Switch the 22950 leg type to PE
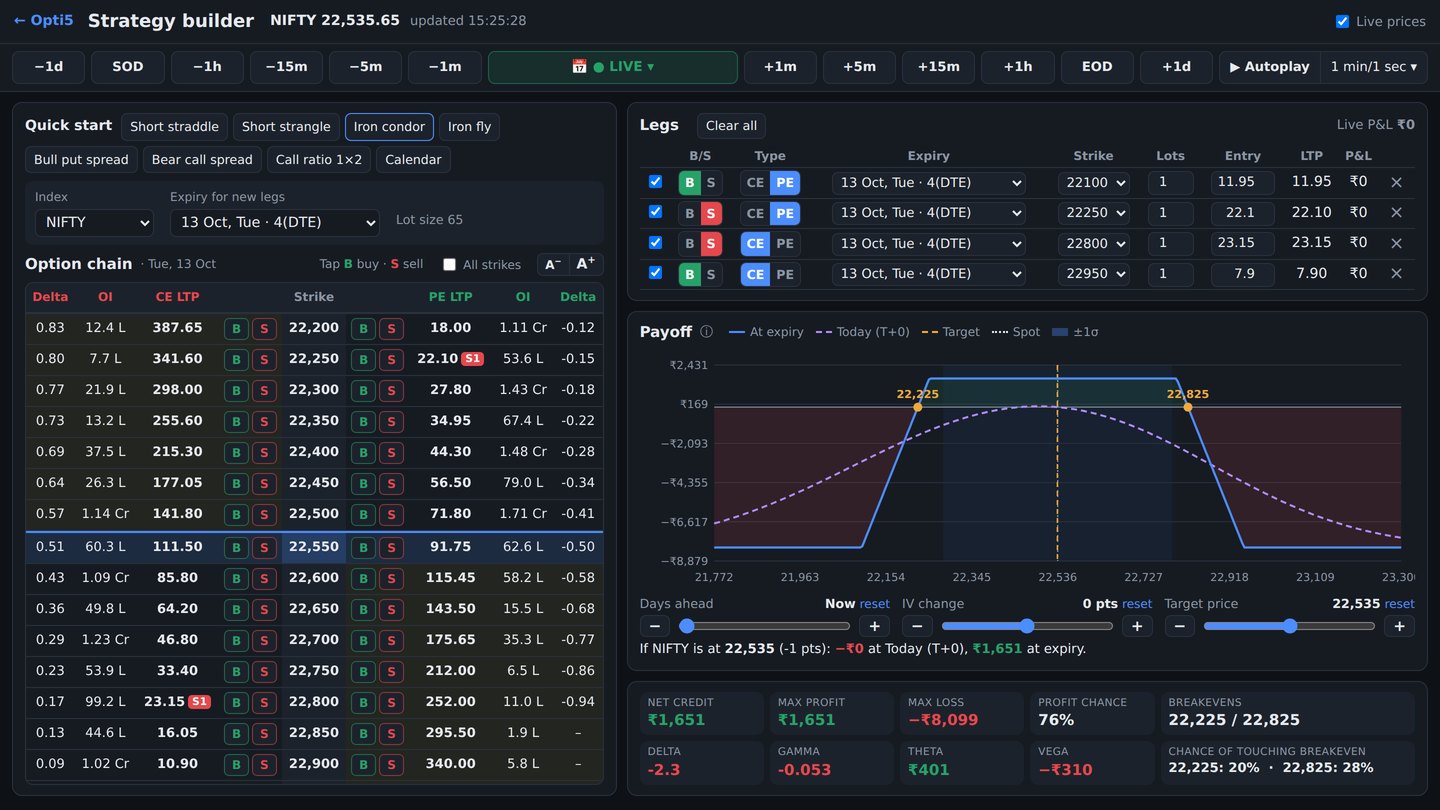1440x810 pixels. click(785, 274)
